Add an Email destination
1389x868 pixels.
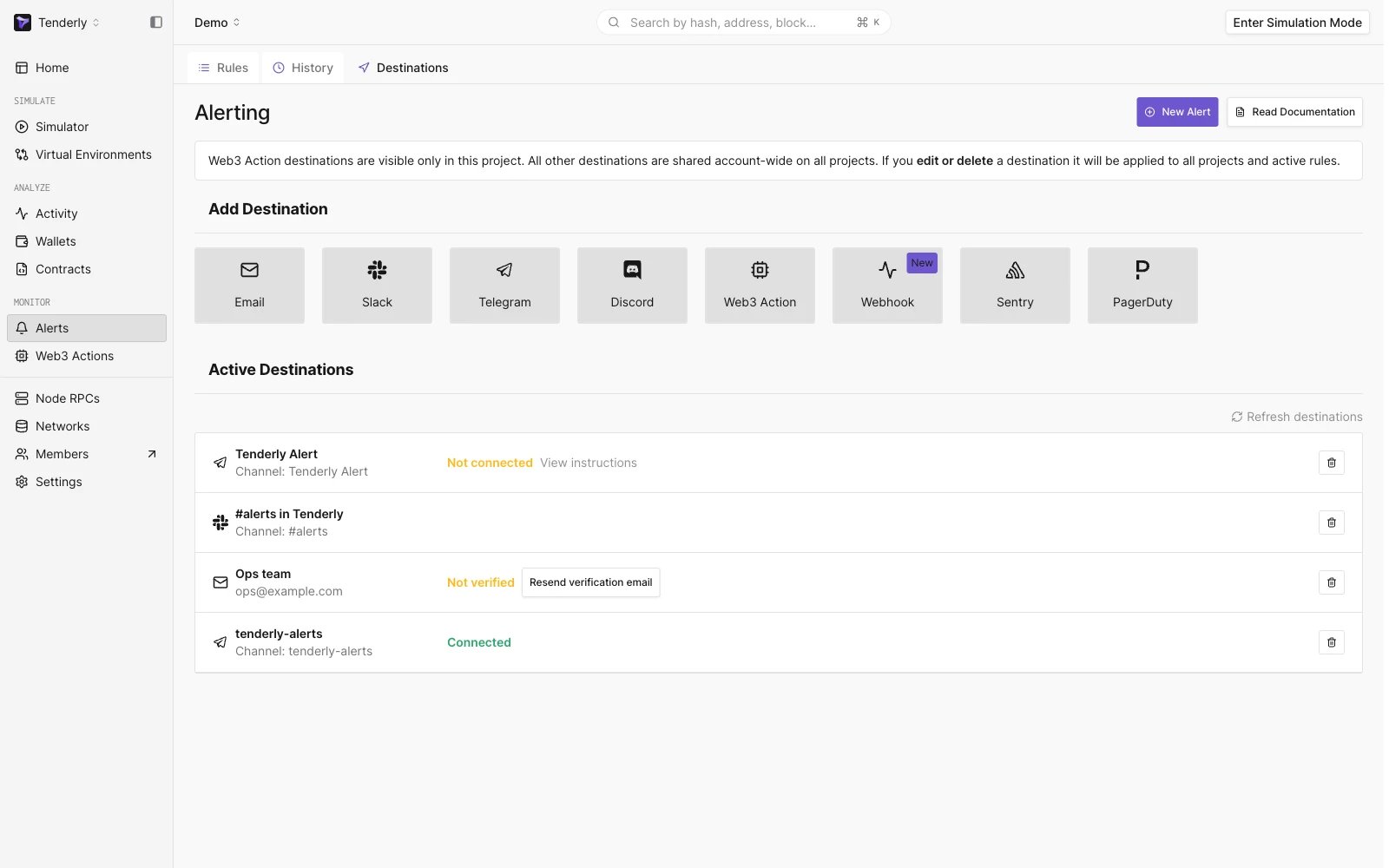pyautogui.click(x=249, y=286)
